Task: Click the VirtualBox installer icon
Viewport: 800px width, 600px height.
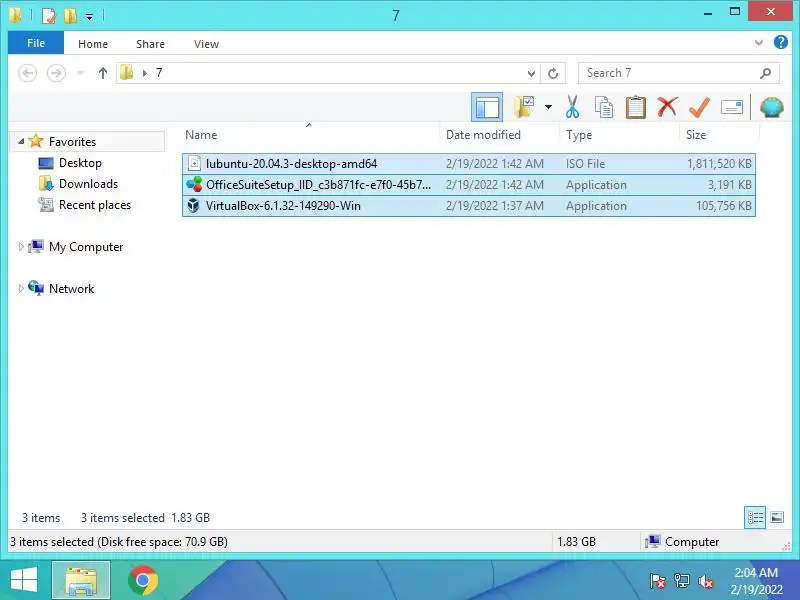Action: (x=193, y=205)
